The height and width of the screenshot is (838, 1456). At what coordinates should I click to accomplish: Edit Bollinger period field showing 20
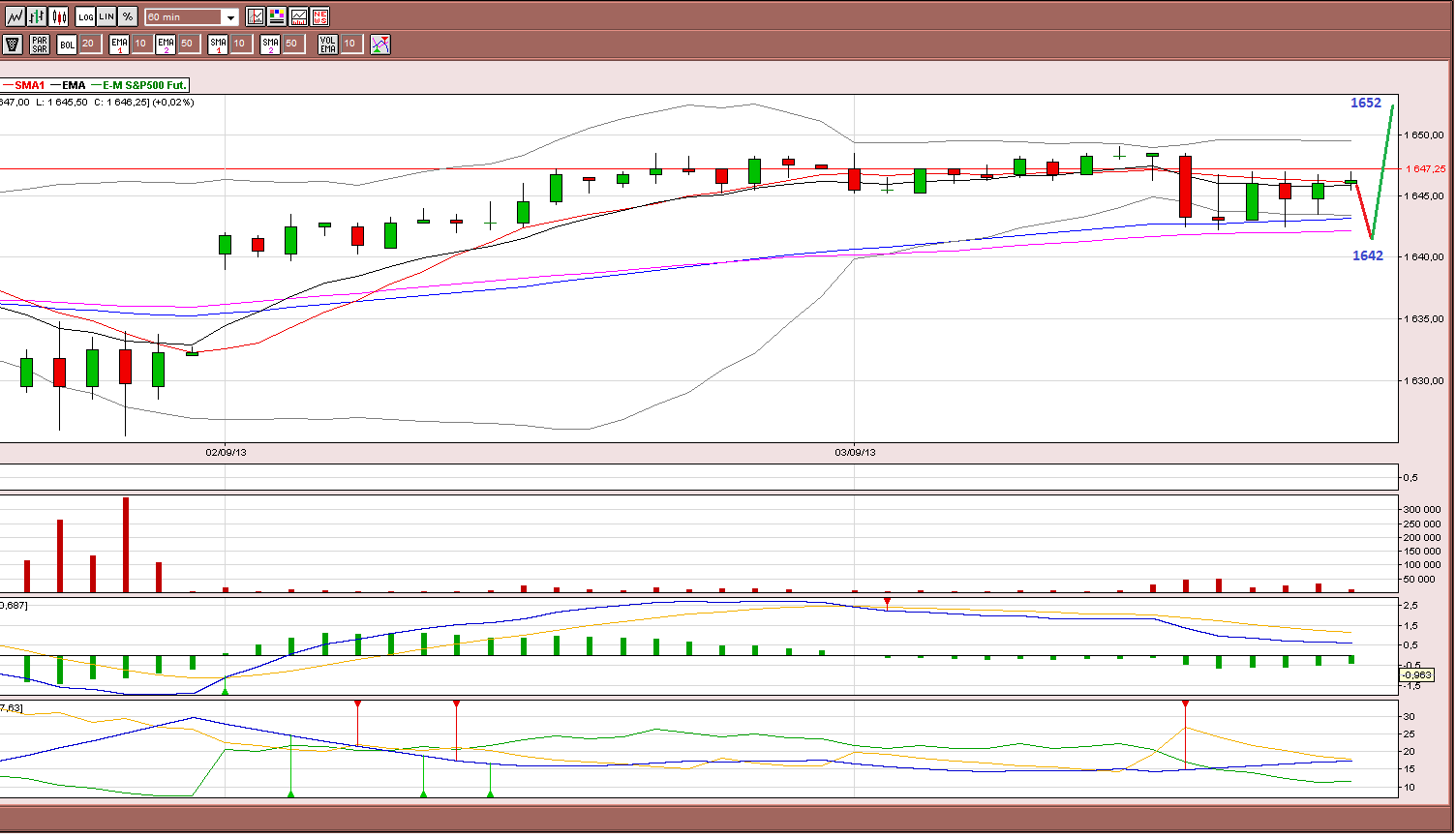pyautogui.click(x=89, y=45)
